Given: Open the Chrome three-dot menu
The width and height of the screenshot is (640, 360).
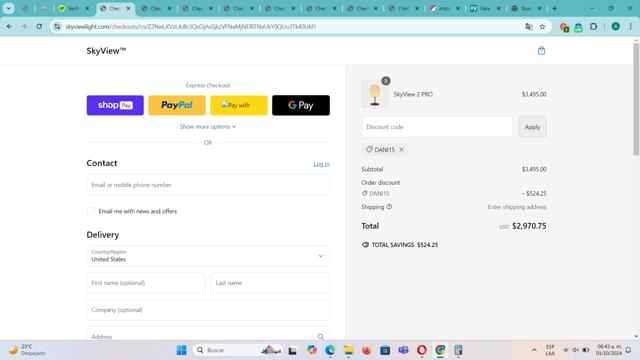Looking at the screenshot, I should tap(630, 27).
